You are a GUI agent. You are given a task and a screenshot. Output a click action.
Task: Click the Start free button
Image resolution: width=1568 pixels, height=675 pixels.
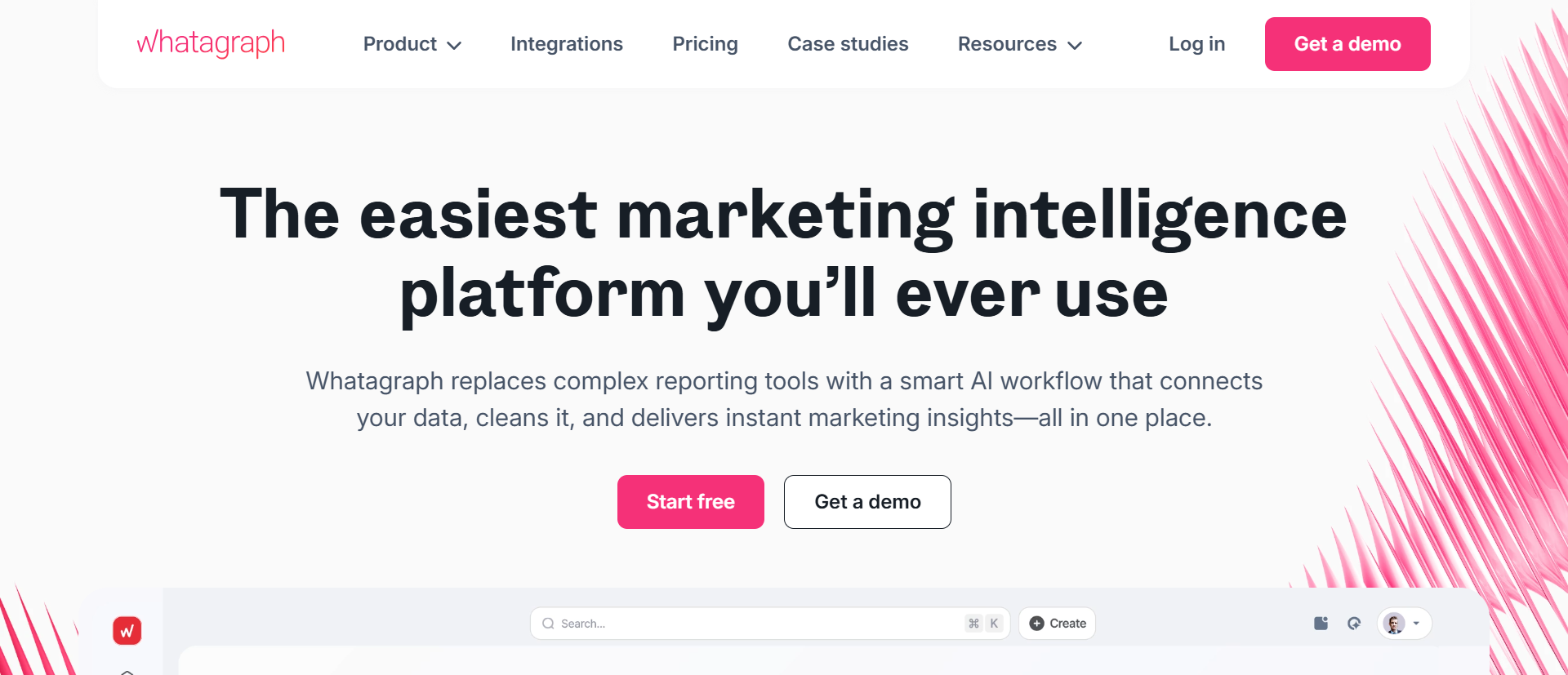[x=691, y=502]
